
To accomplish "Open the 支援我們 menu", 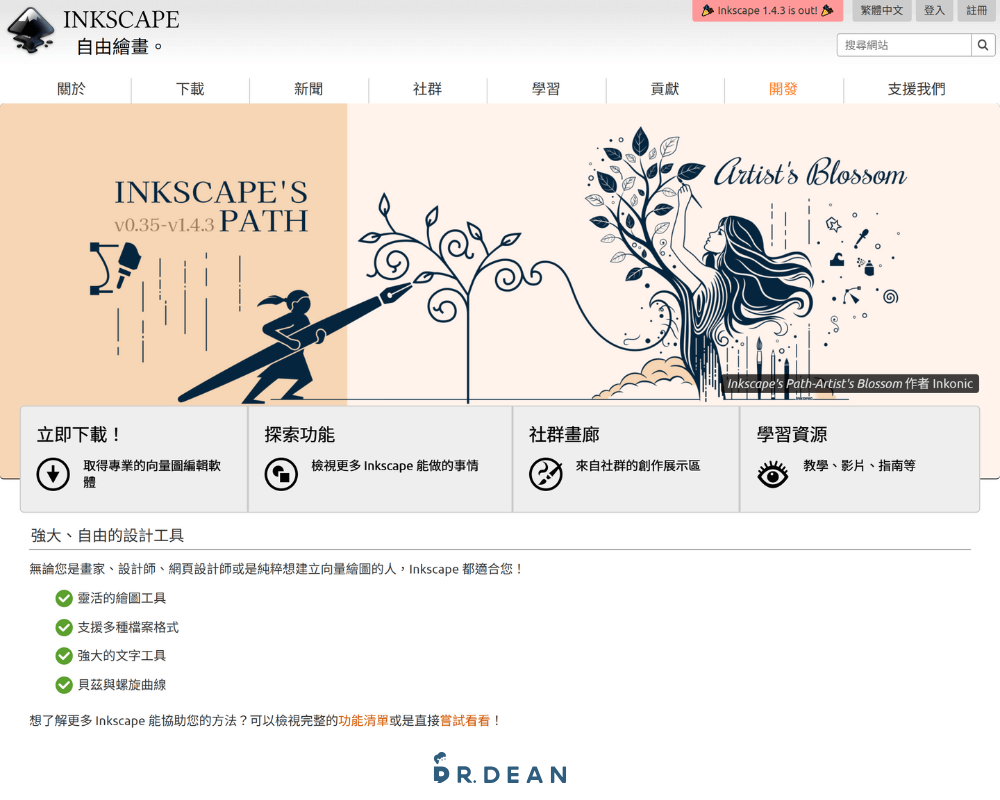I will [916, 89].
